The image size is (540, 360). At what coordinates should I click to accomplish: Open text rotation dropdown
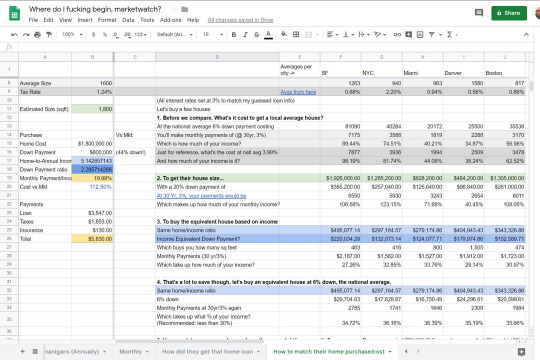pos(380,34)
